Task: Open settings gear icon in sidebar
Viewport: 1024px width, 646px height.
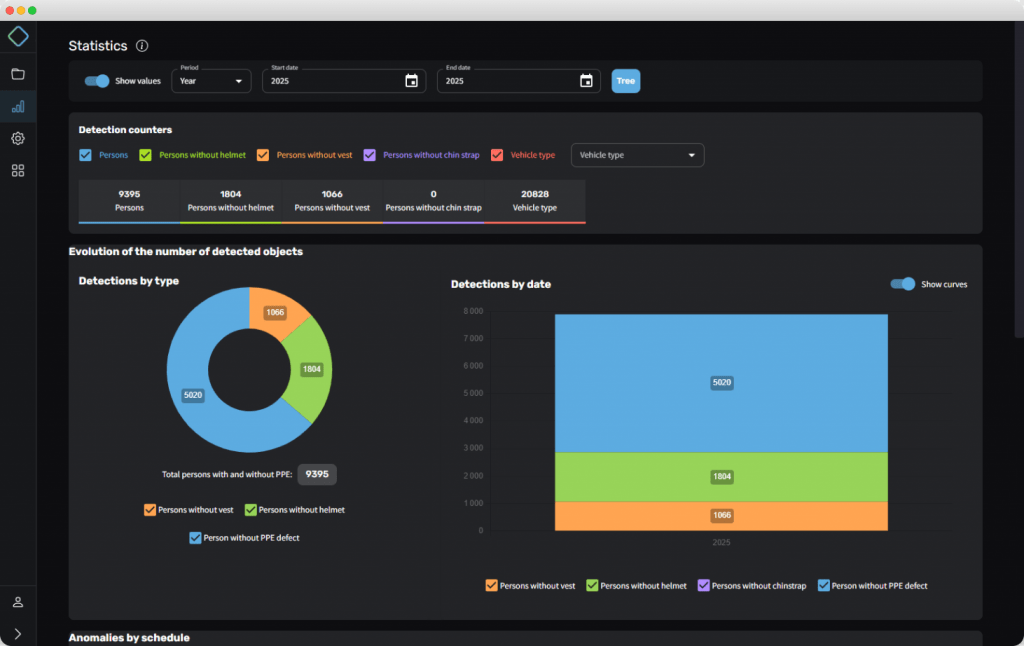Action: pyautogui.click(x=18, y=139)
